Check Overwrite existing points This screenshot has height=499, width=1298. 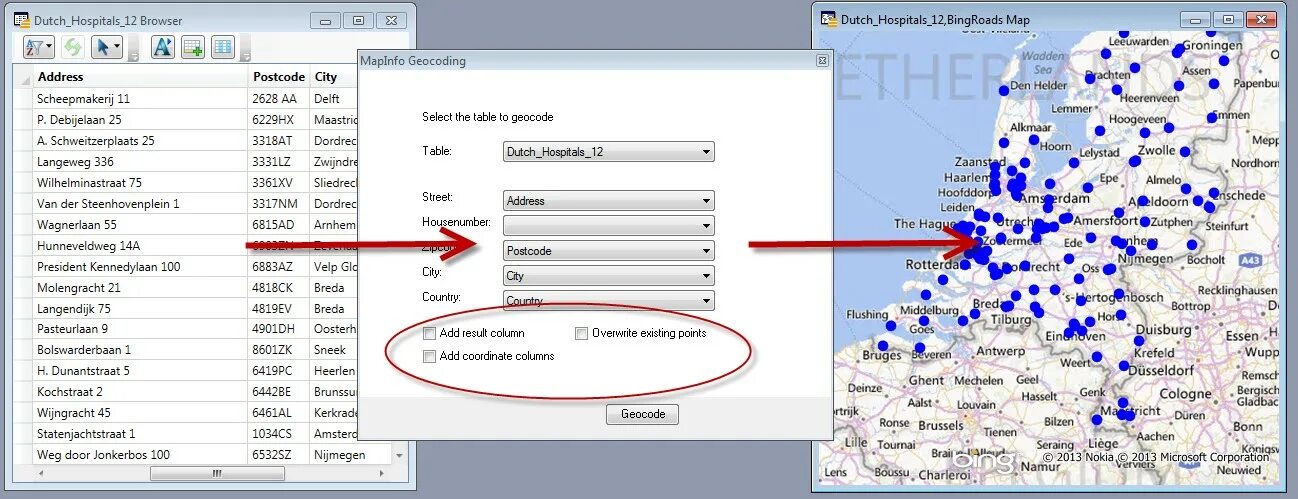581,333
